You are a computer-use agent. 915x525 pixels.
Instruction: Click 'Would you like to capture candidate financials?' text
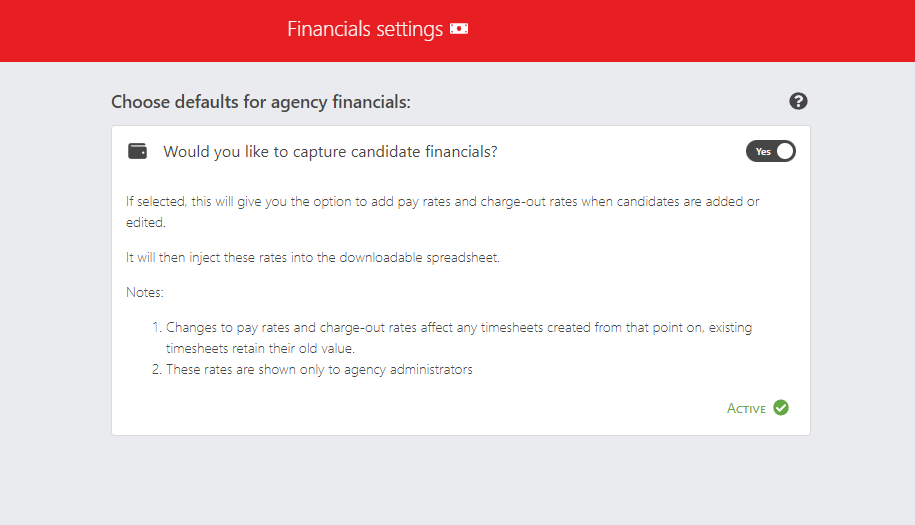tap(330, 152)
